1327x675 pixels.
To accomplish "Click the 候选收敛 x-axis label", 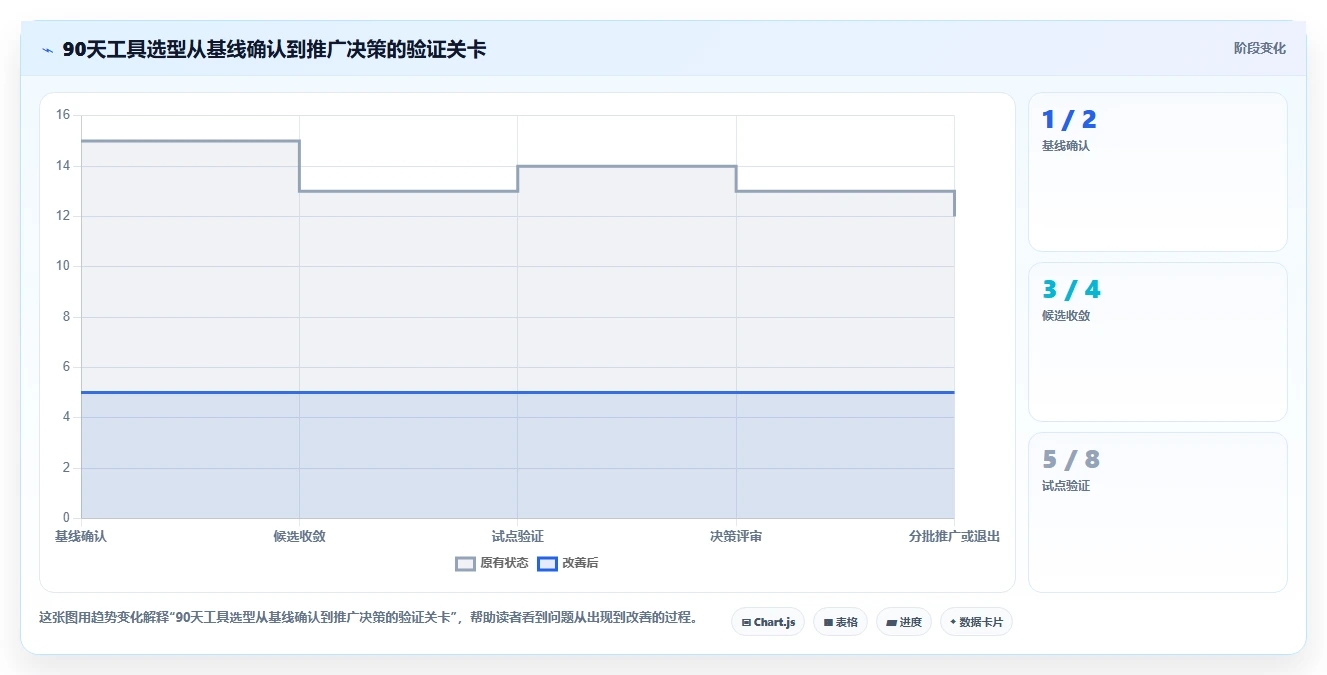I will [299, 536].
